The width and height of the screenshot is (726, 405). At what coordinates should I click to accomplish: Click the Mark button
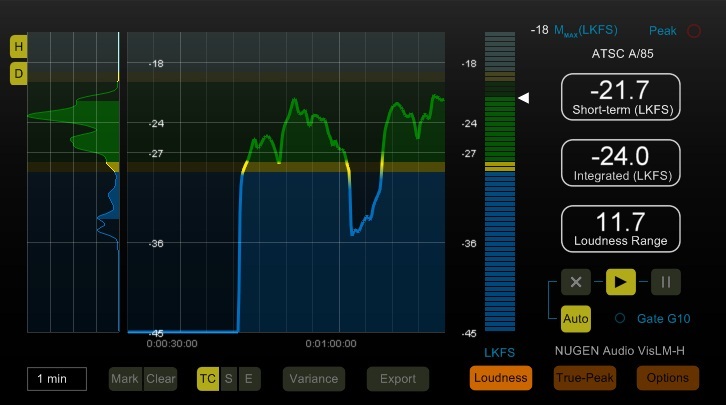pyautogui.click(x=125, y=379)
